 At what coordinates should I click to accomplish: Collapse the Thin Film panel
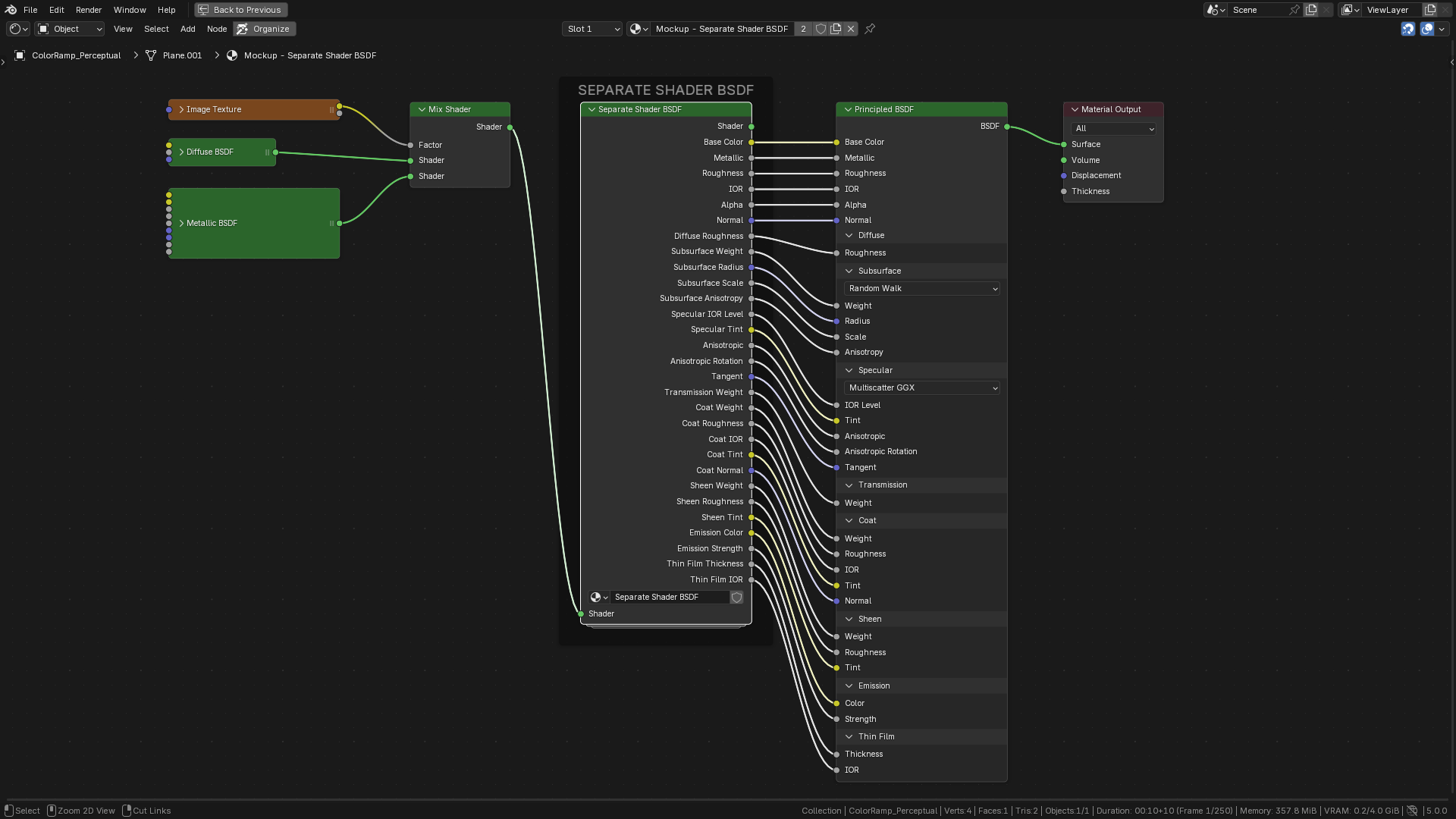pos(849,737)
